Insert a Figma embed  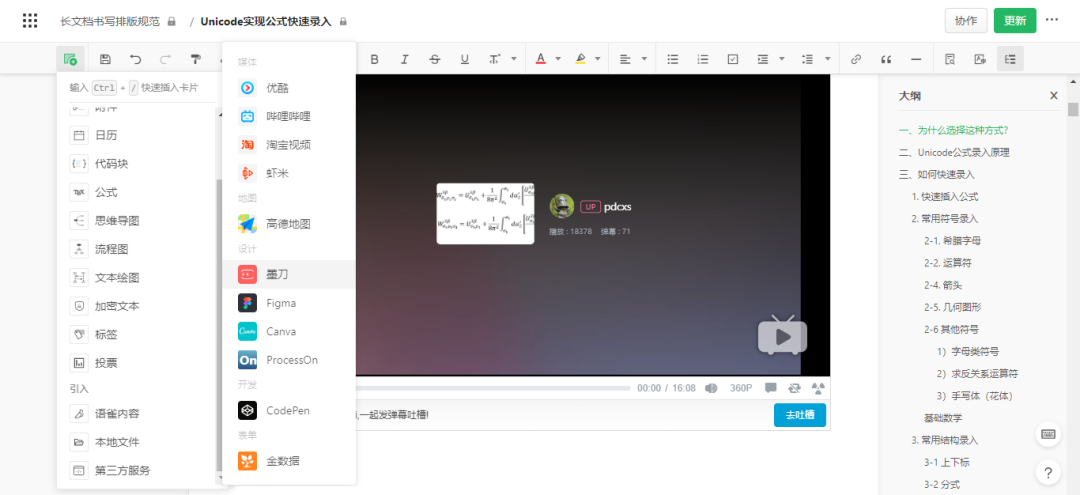[289, 303]
